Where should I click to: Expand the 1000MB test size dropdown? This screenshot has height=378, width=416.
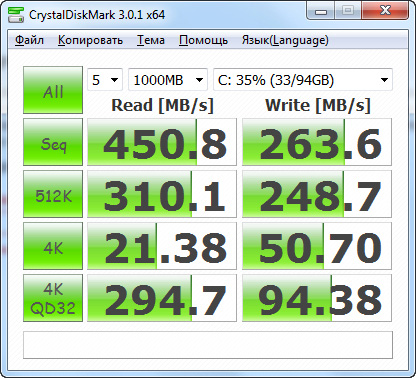(168, 80)
